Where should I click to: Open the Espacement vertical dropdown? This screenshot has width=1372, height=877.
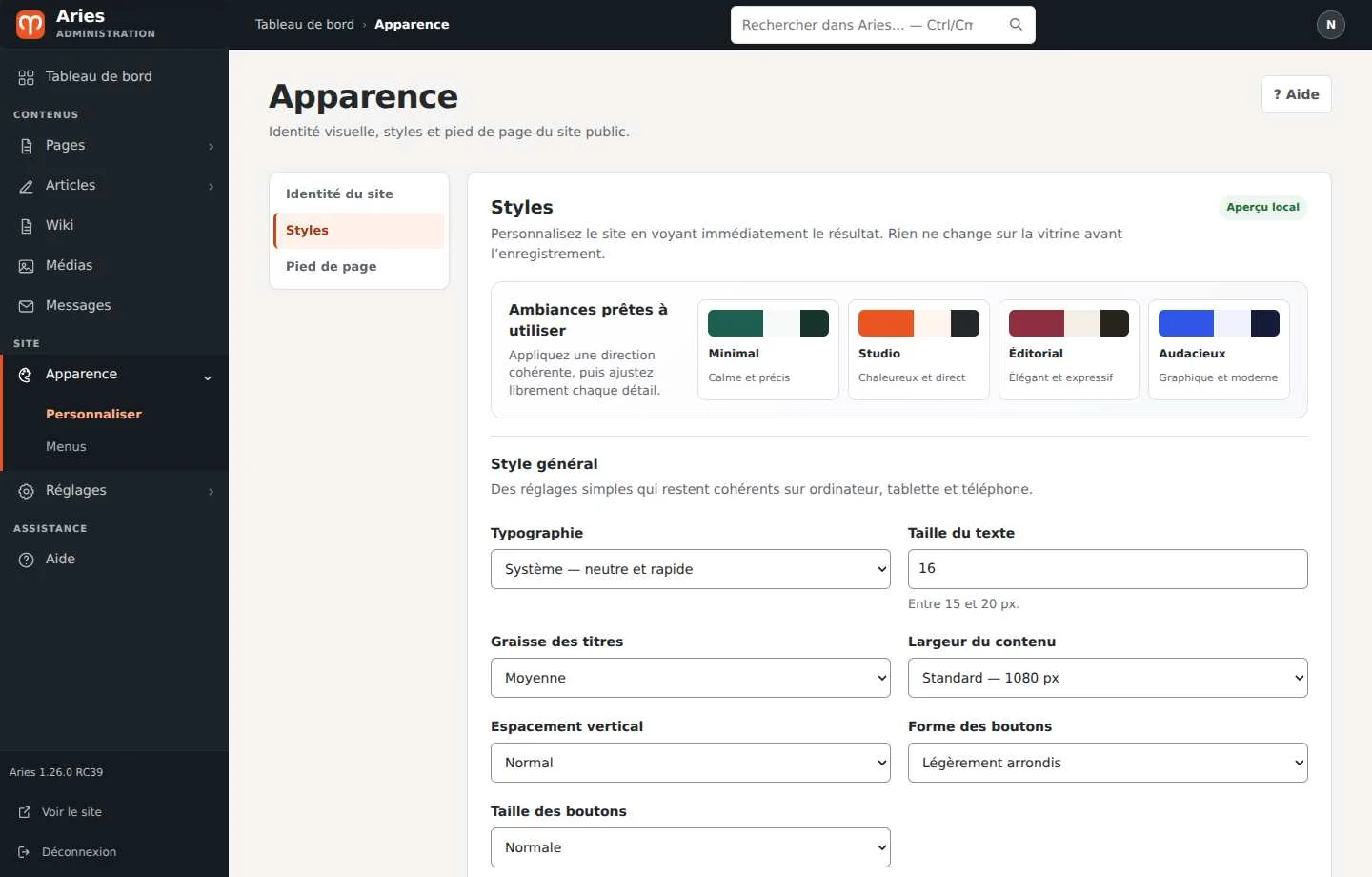point(691,763)
